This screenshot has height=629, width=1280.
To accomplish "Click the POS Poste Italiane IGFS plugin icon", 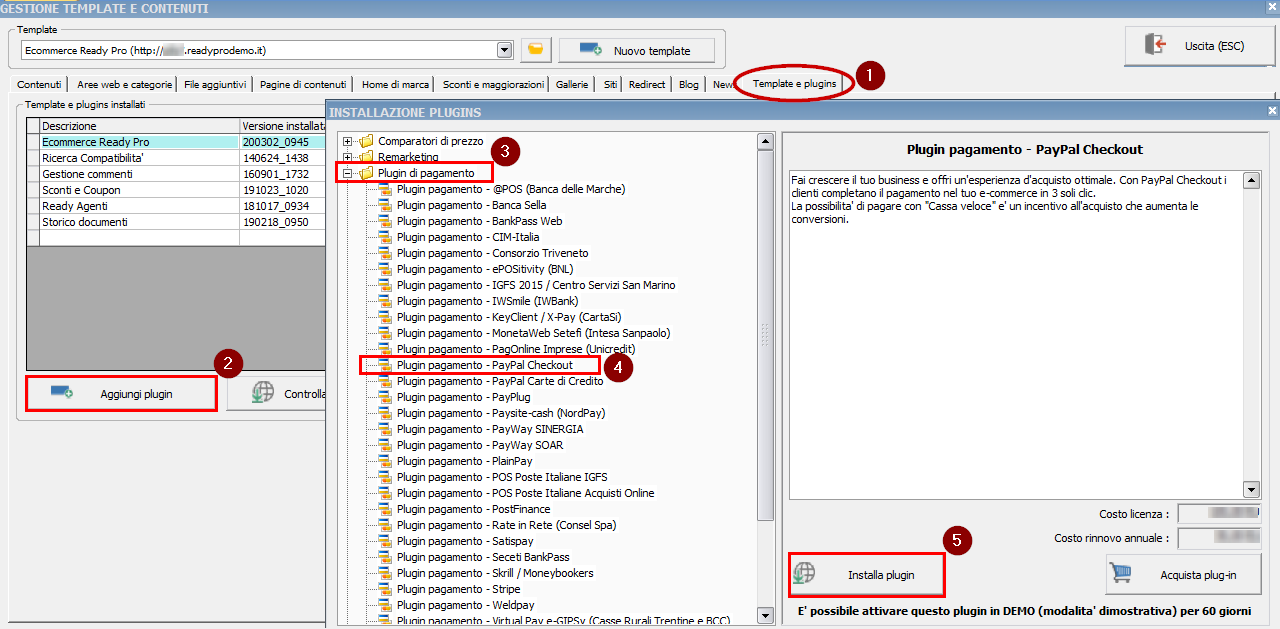I will [x=385, y=477].
